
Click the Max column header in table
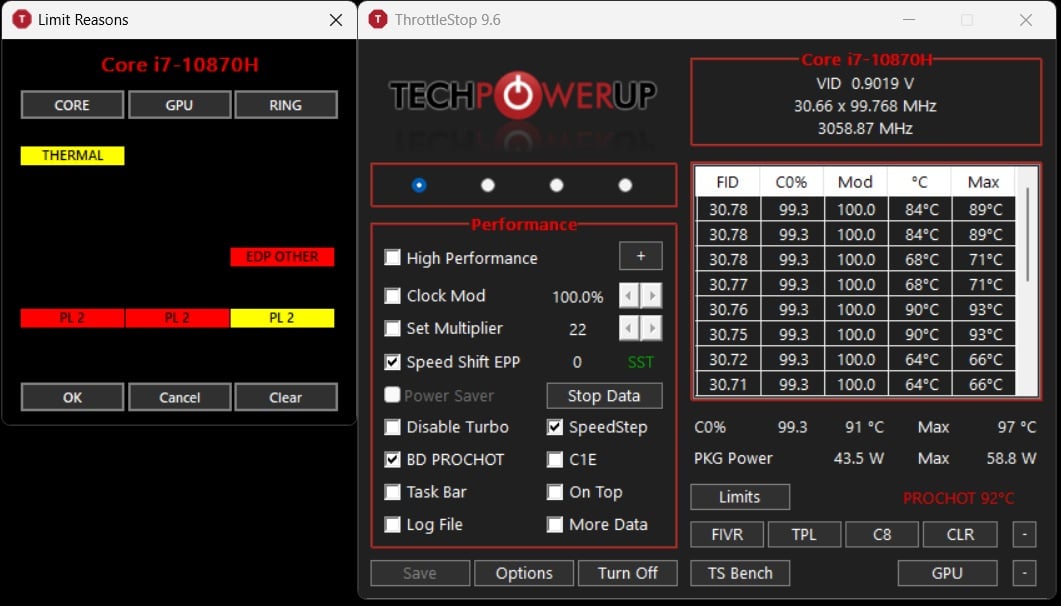point(983,183)
